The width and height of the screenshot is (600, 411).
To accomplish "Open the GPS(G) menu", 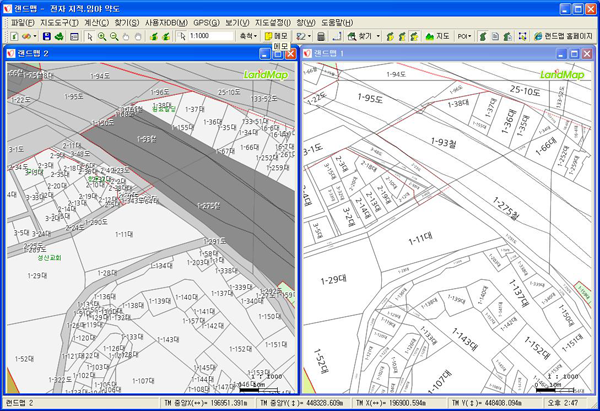I will [206, 23].
